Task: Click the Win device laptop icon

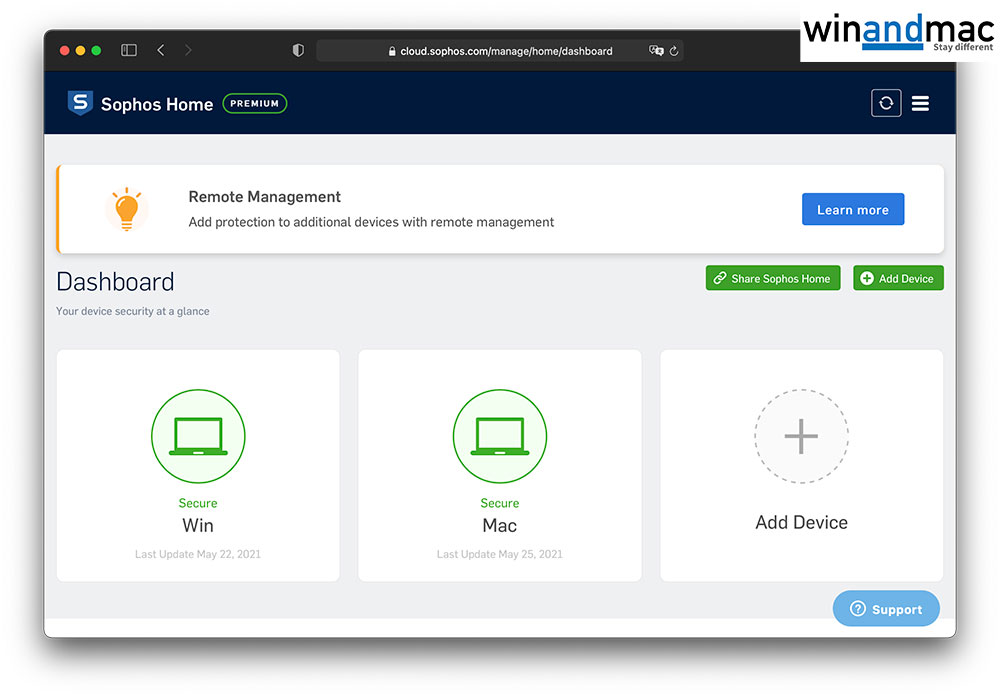Action: [x=198, y=437]
